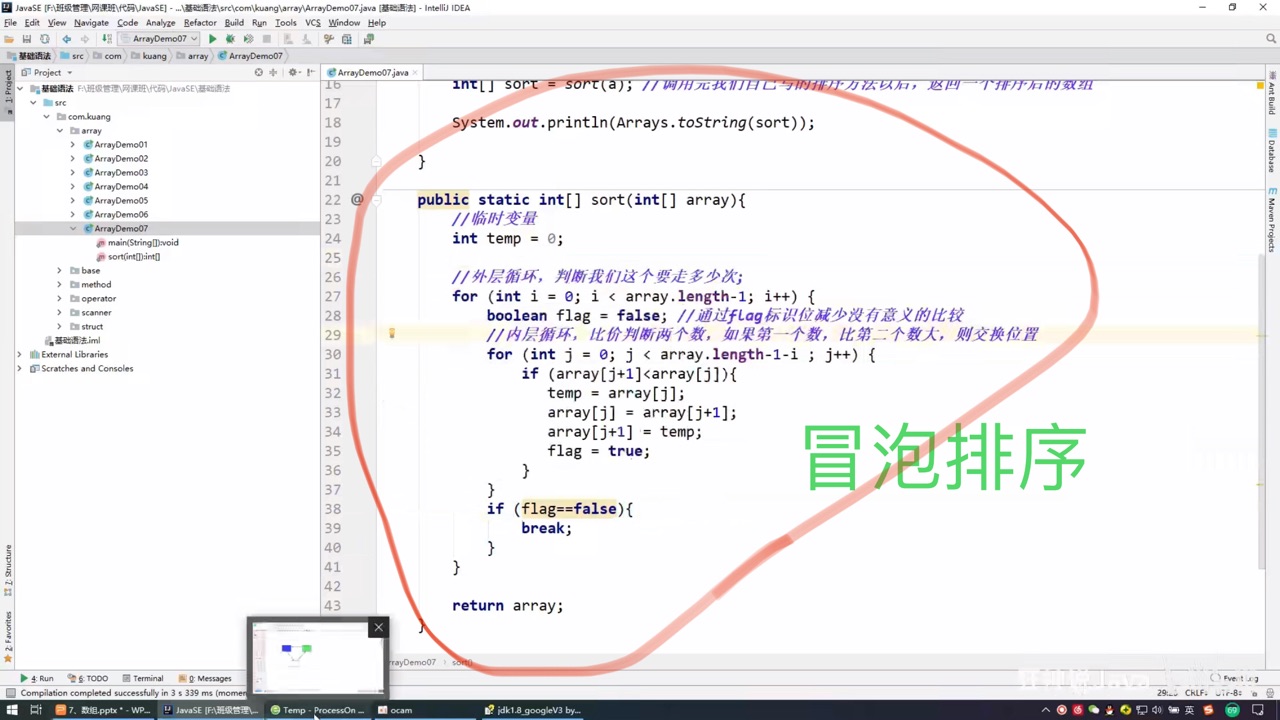Navigate Back using the left arrow icon
The width and height of the screenshot is (1280, 720).
click(67, 39)
